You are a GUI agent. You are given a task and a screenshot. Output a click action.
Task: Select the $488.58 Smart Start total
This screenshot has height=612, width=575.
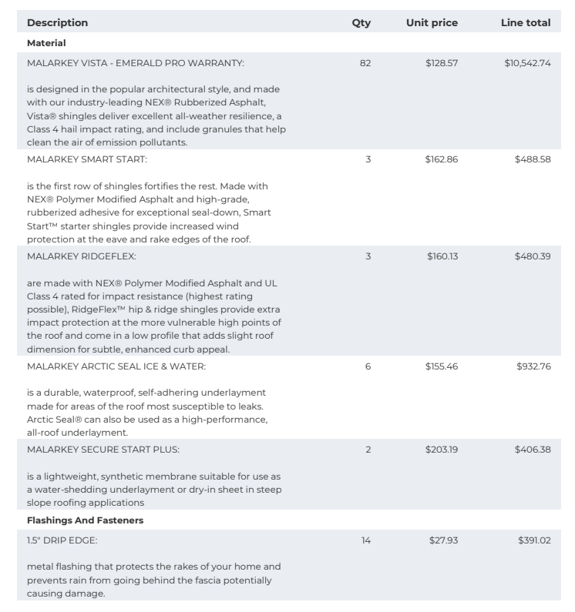click(x=532, y=159)
